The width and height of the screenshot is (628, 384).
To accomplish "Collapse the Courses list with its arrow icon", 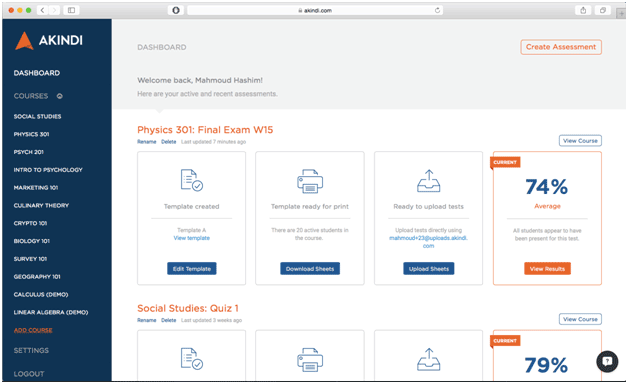I will click(60, 96).
